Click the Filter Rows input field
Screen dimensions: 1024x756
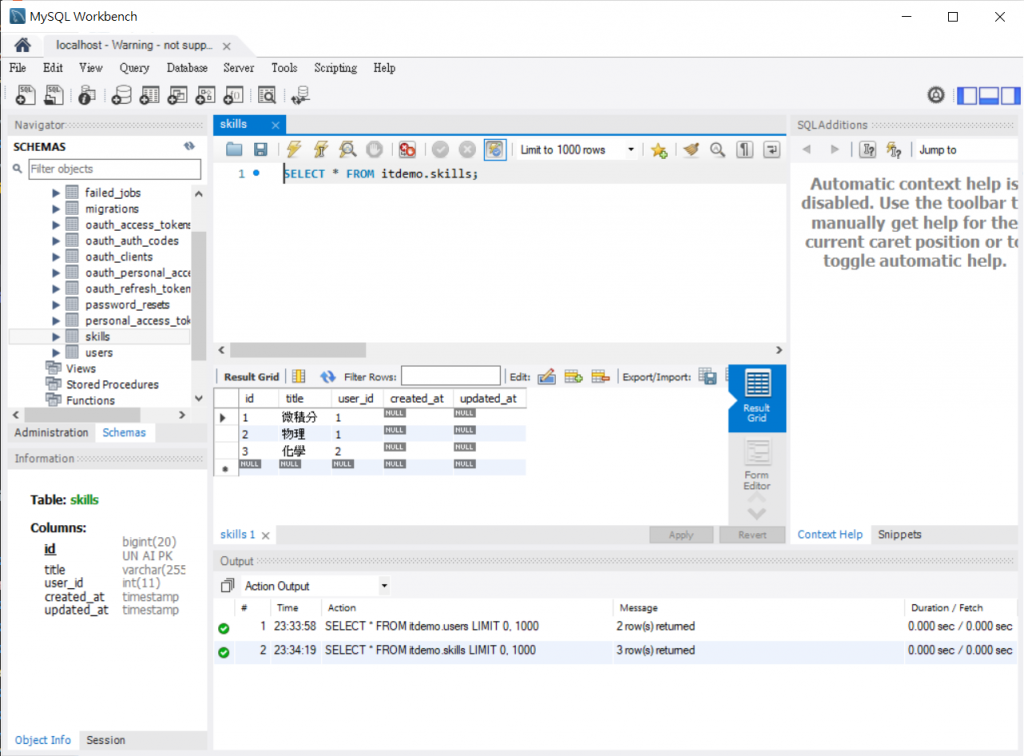click(451, 376)
